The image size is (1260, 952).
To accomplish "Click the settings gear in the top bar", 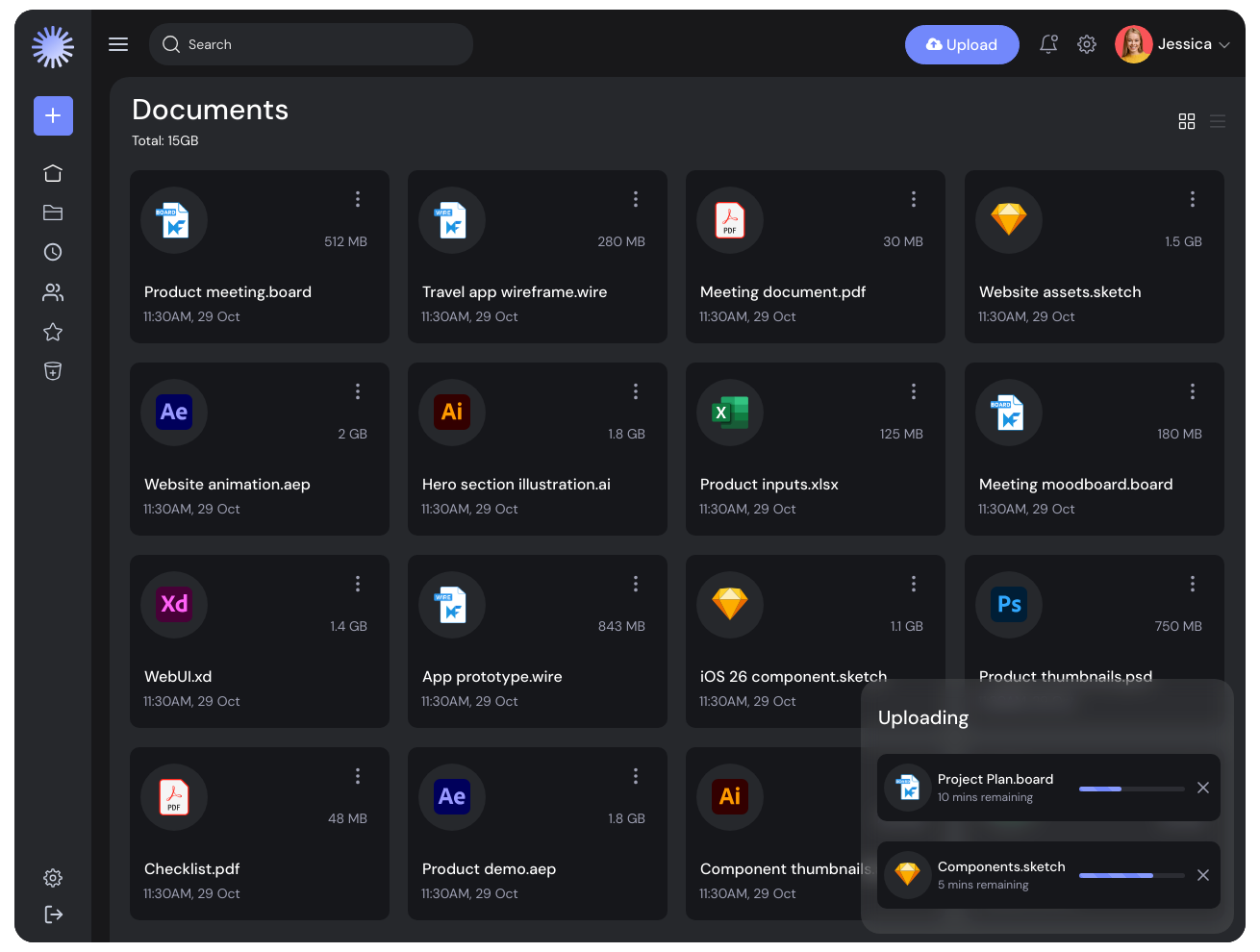I will click(1087, 44).
